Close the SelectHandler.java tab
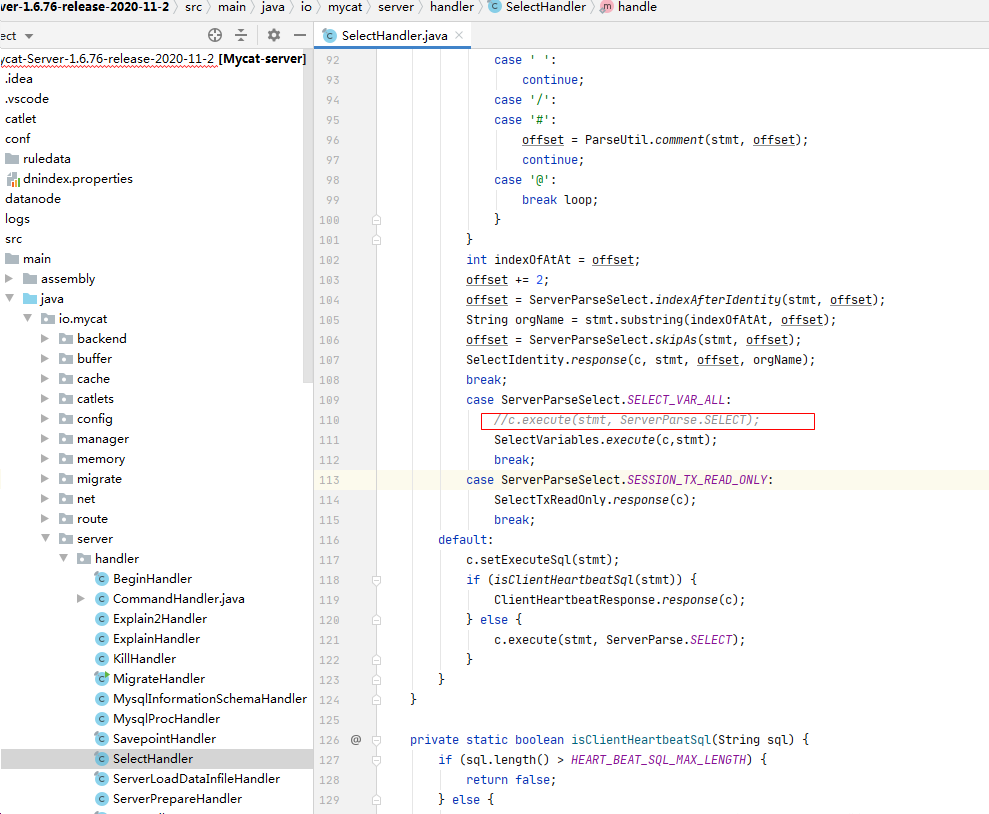 pyautogui.click(x=459, y=35)
